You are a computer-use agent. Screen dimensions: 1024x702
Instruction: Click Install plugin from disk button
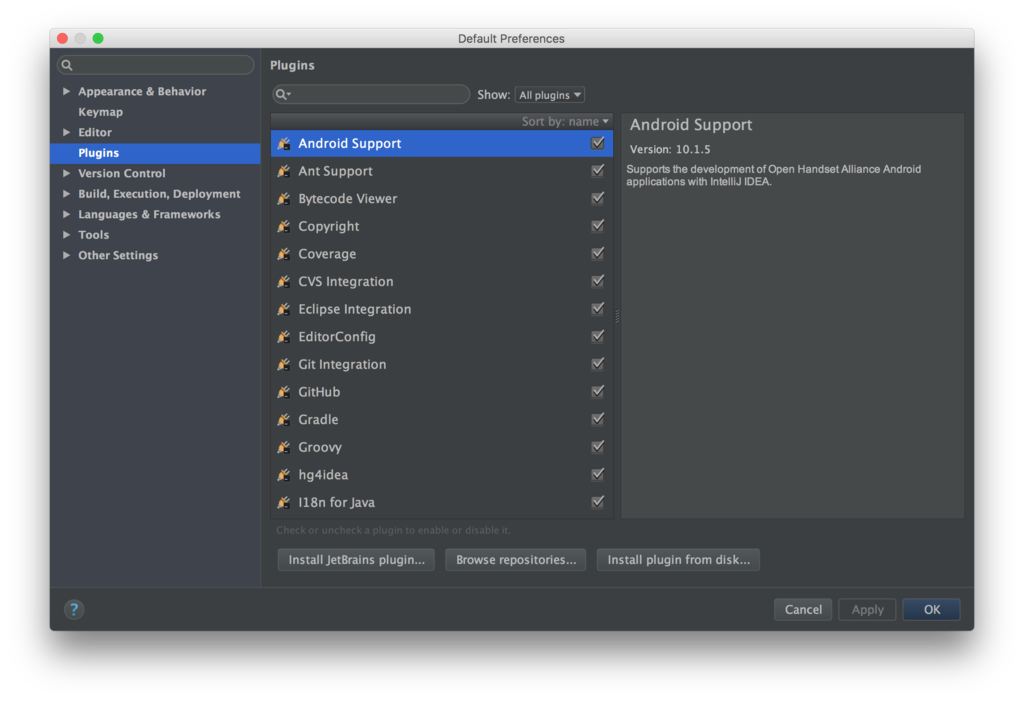679,560
